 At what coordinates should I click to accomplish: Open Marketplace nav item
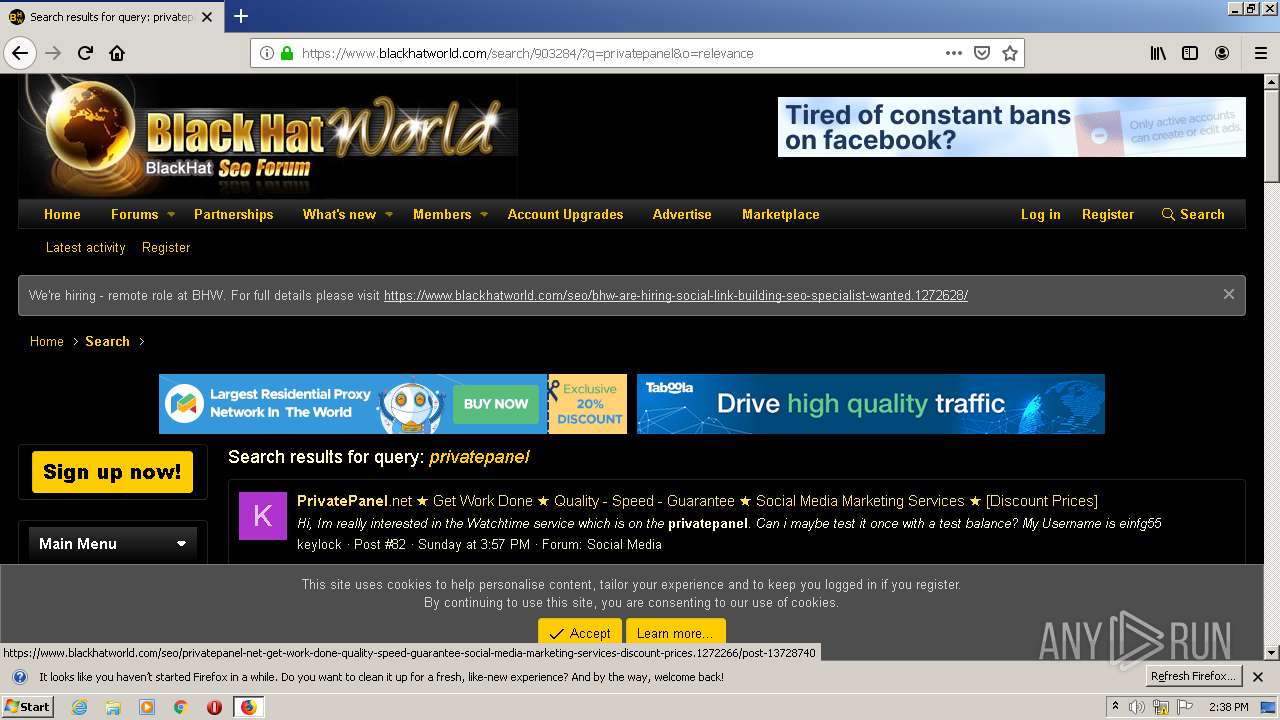tap(781, 214)
